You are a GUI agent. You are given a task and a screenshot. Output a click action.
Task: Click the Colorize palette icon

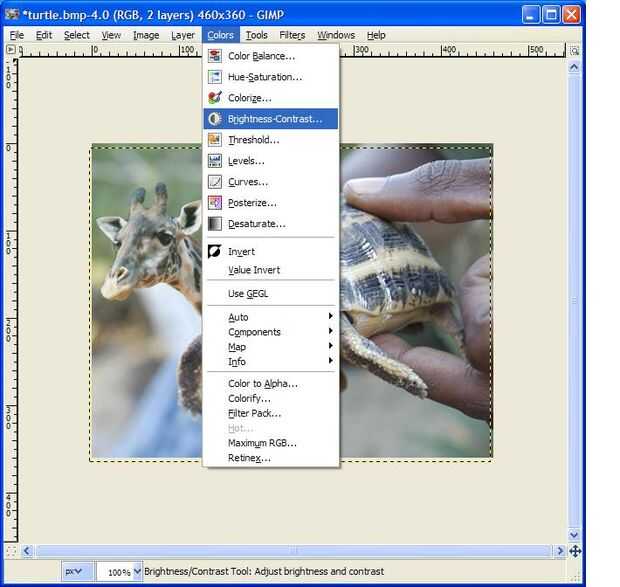click(x=215, y=98)
